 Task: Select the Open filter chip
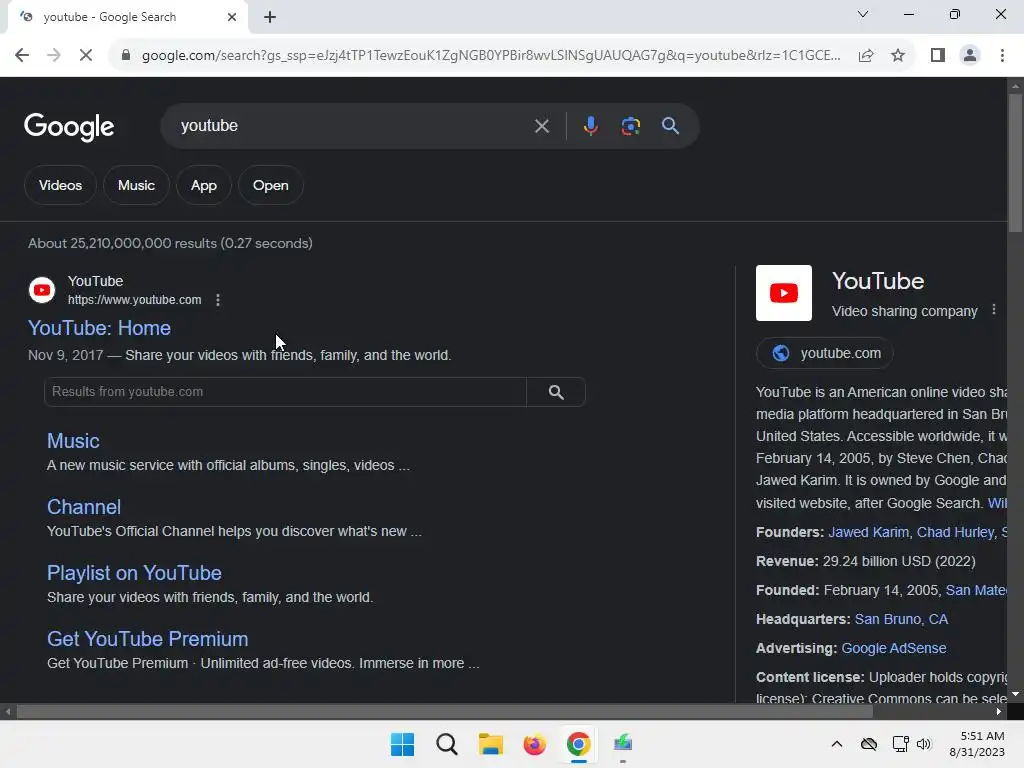coord(270,185)
